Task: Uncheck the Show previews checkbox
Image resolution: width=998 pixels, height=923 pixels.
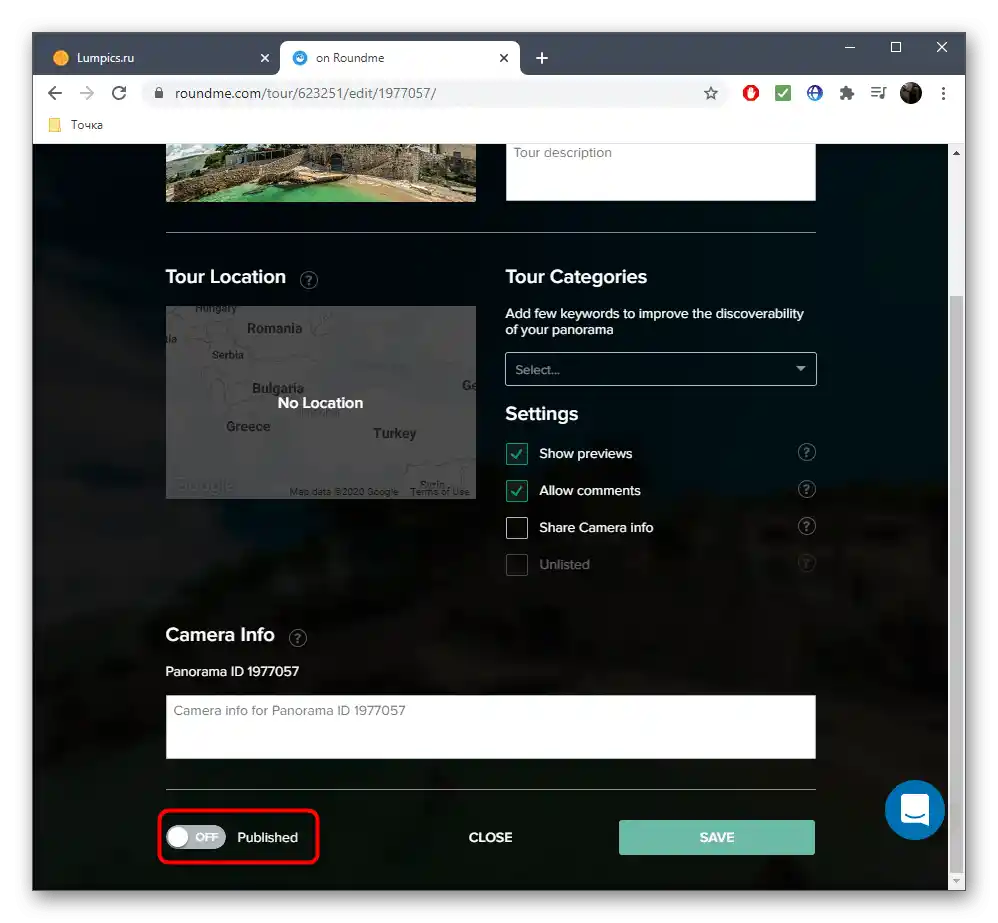Action: (x=517, y=454)
